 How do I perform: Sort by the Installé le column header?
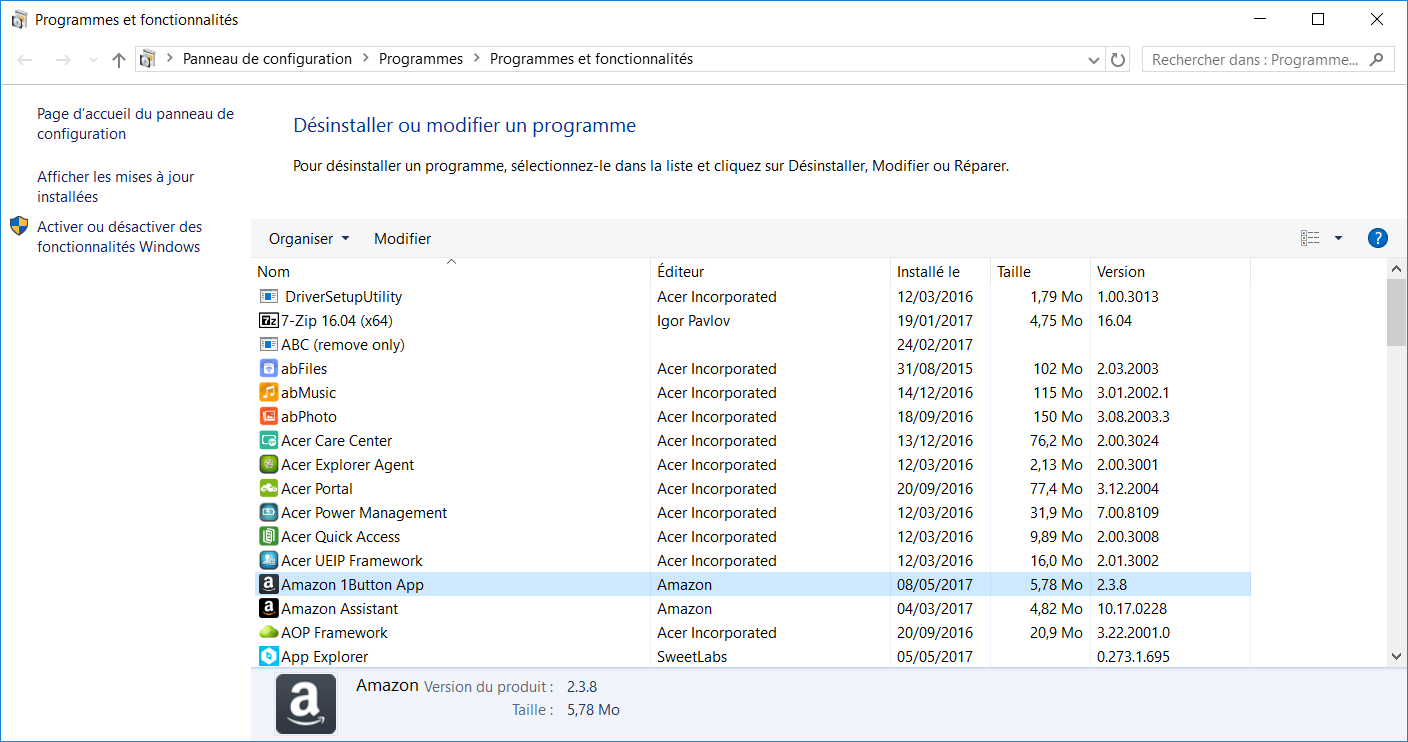pos(940,272)
